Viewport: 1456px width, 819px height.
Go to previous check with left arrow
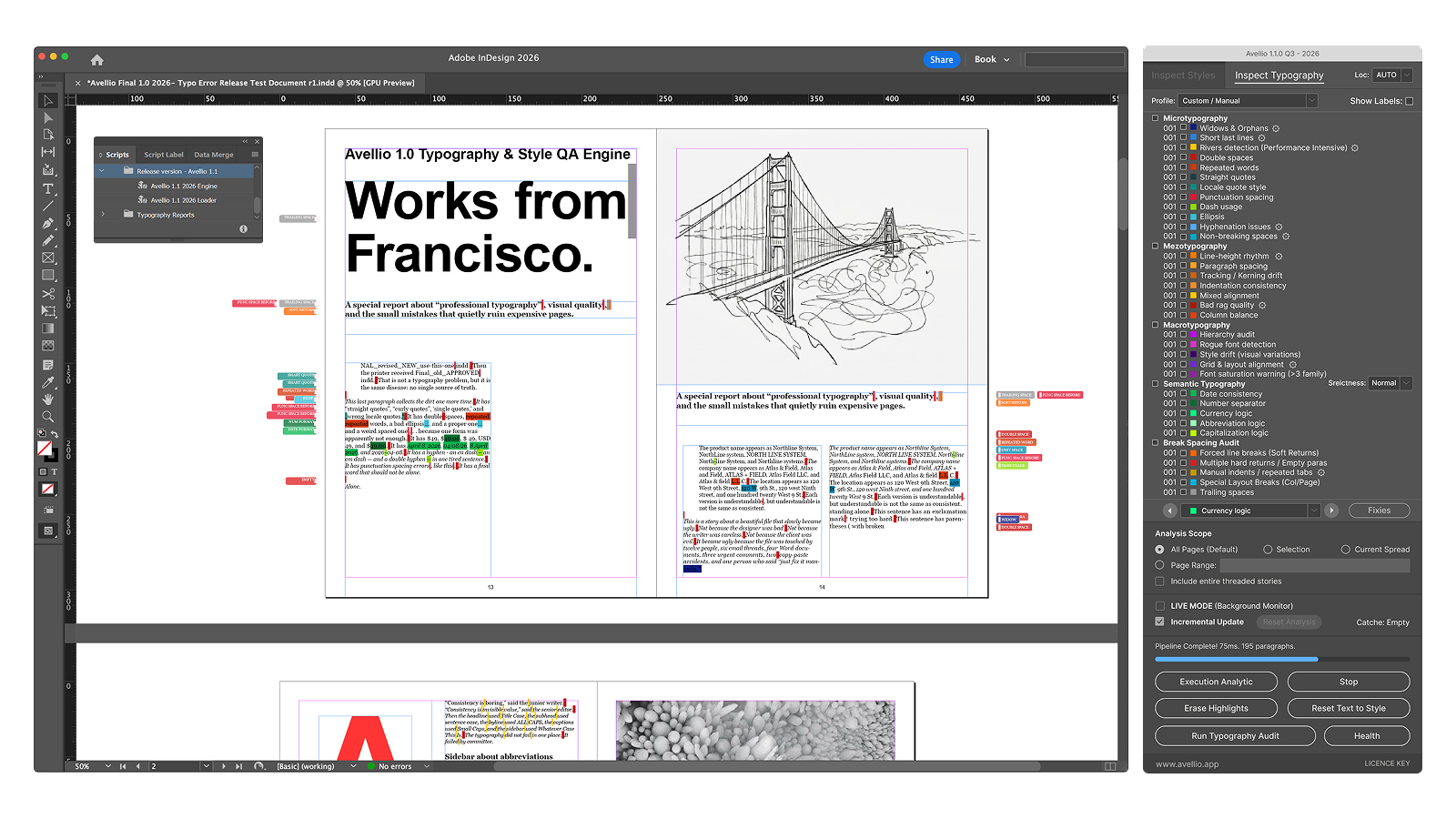tap(1170, 511)
